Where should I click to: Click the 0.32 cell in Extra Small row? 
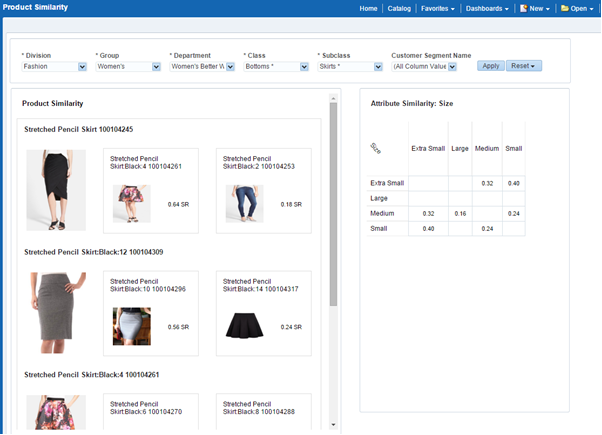[x=487, y=184]
